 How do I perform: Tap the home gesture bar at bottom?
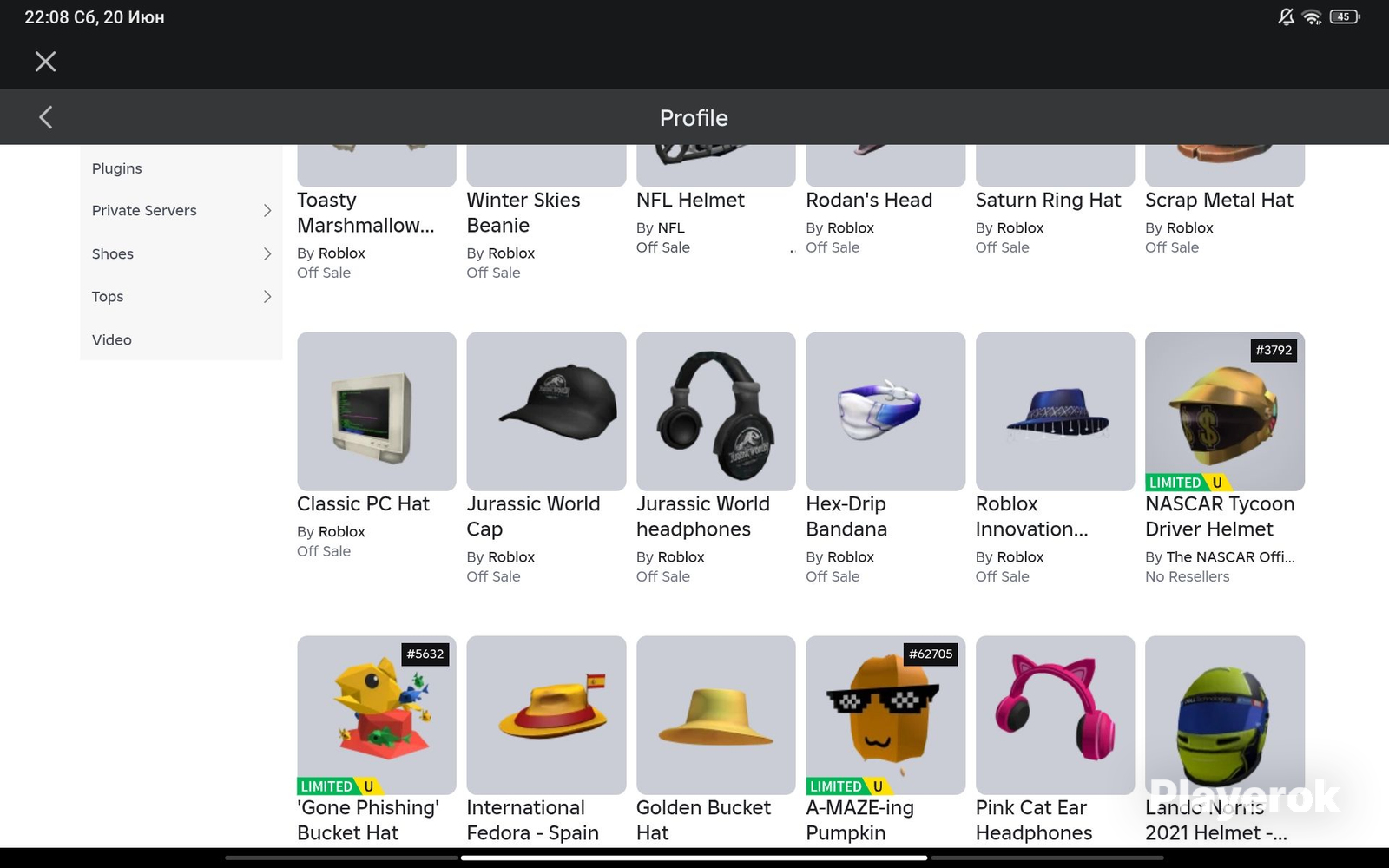click(694, 858)
